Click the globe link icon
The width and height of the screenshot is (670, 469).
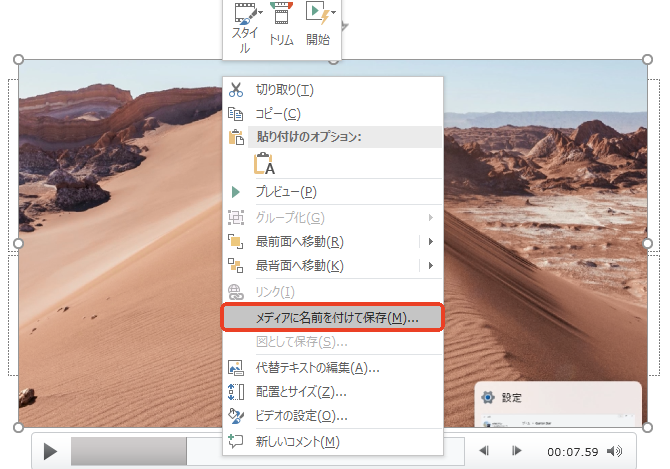(x=235, y=292)
